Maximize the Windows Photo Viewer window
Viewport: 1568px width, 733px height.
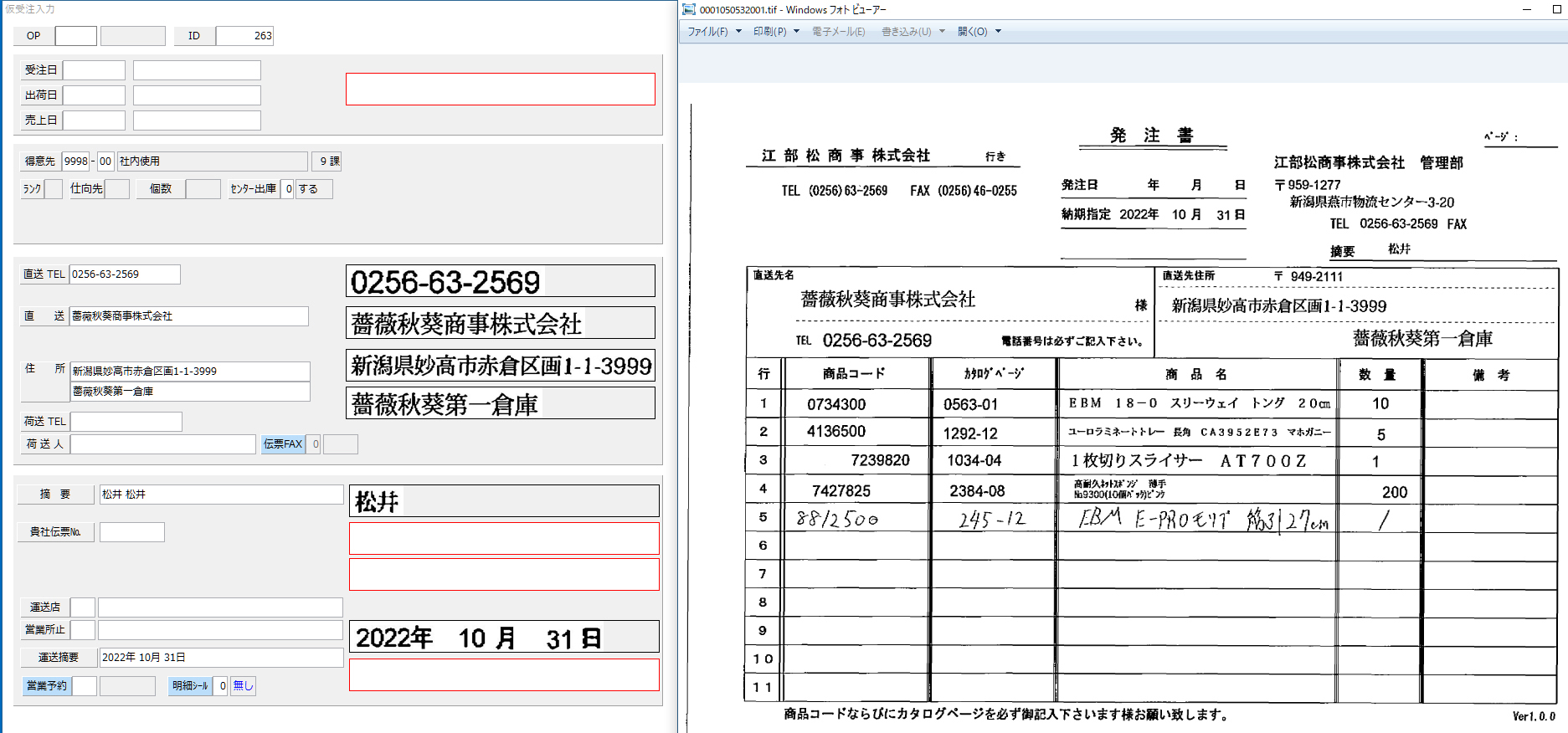pos(1557,9)
